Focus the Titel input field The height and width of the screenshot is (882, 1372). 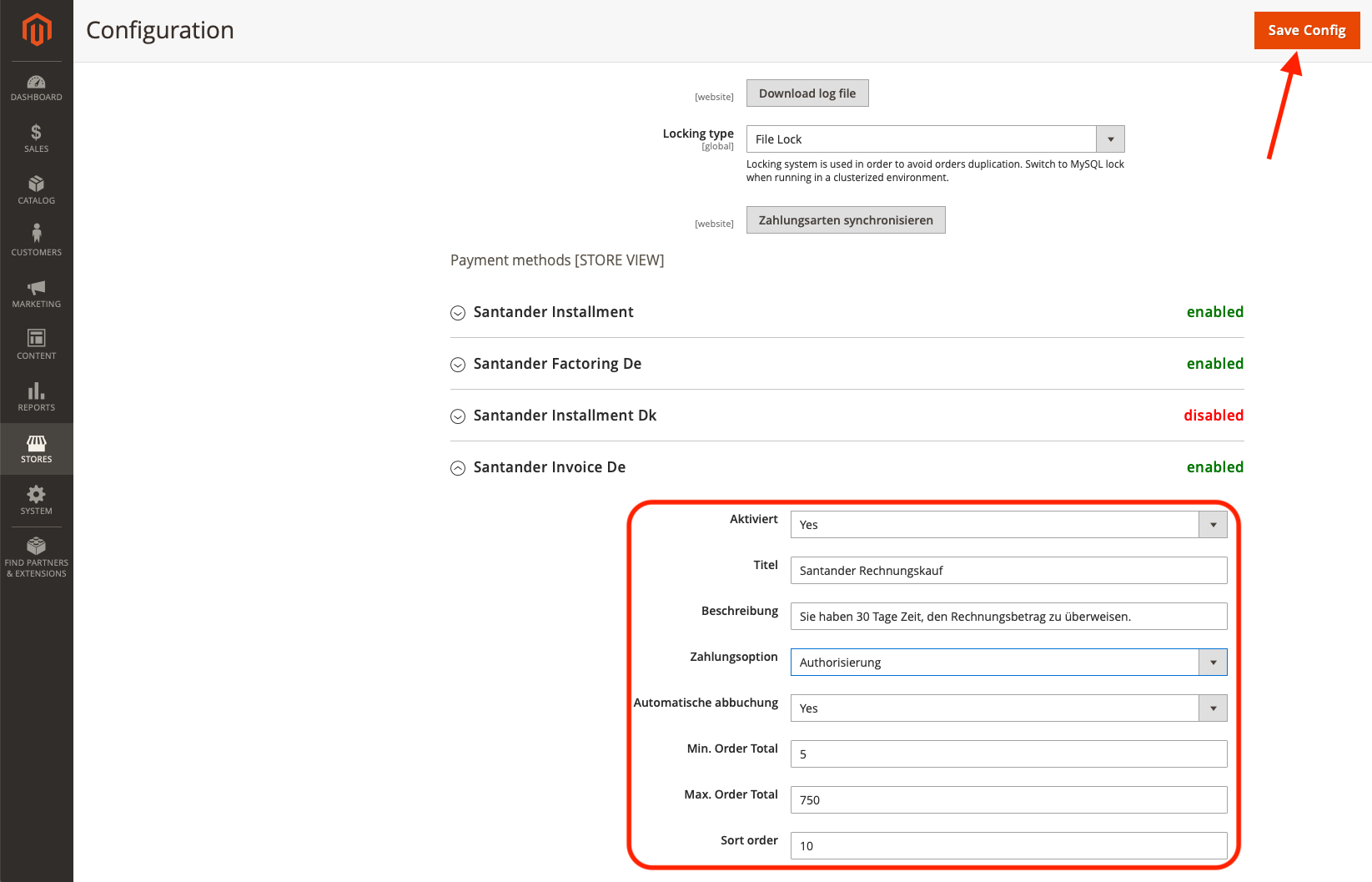pos(1008,571)
